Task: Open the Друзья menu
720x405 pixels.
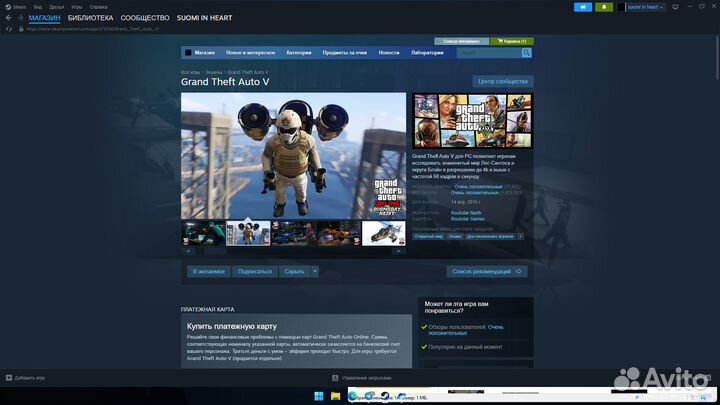Action: 56,7
